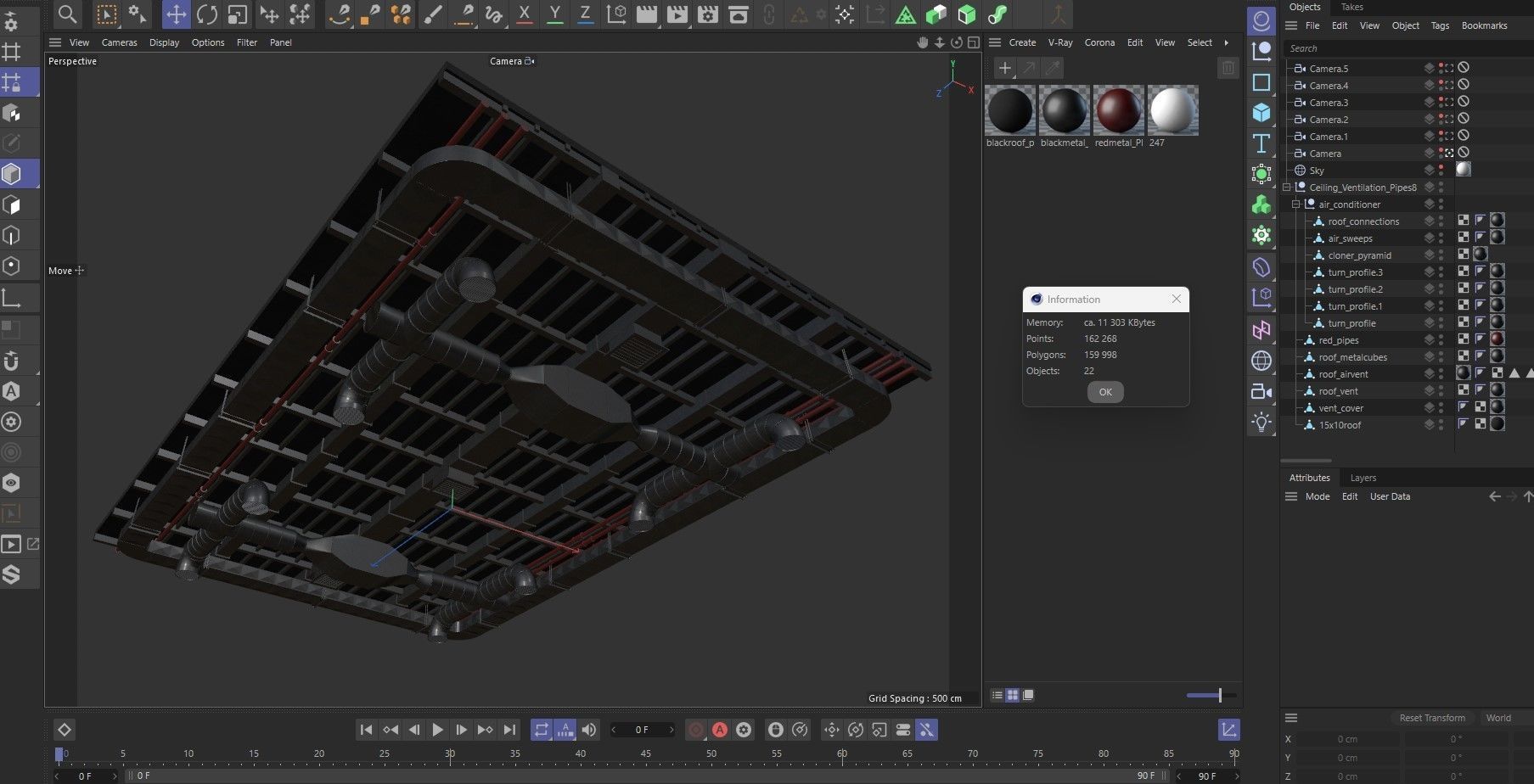This screenshot has height=784, width=1534.
Task: Play the animation forward
Action: click(x=437, y=730)
